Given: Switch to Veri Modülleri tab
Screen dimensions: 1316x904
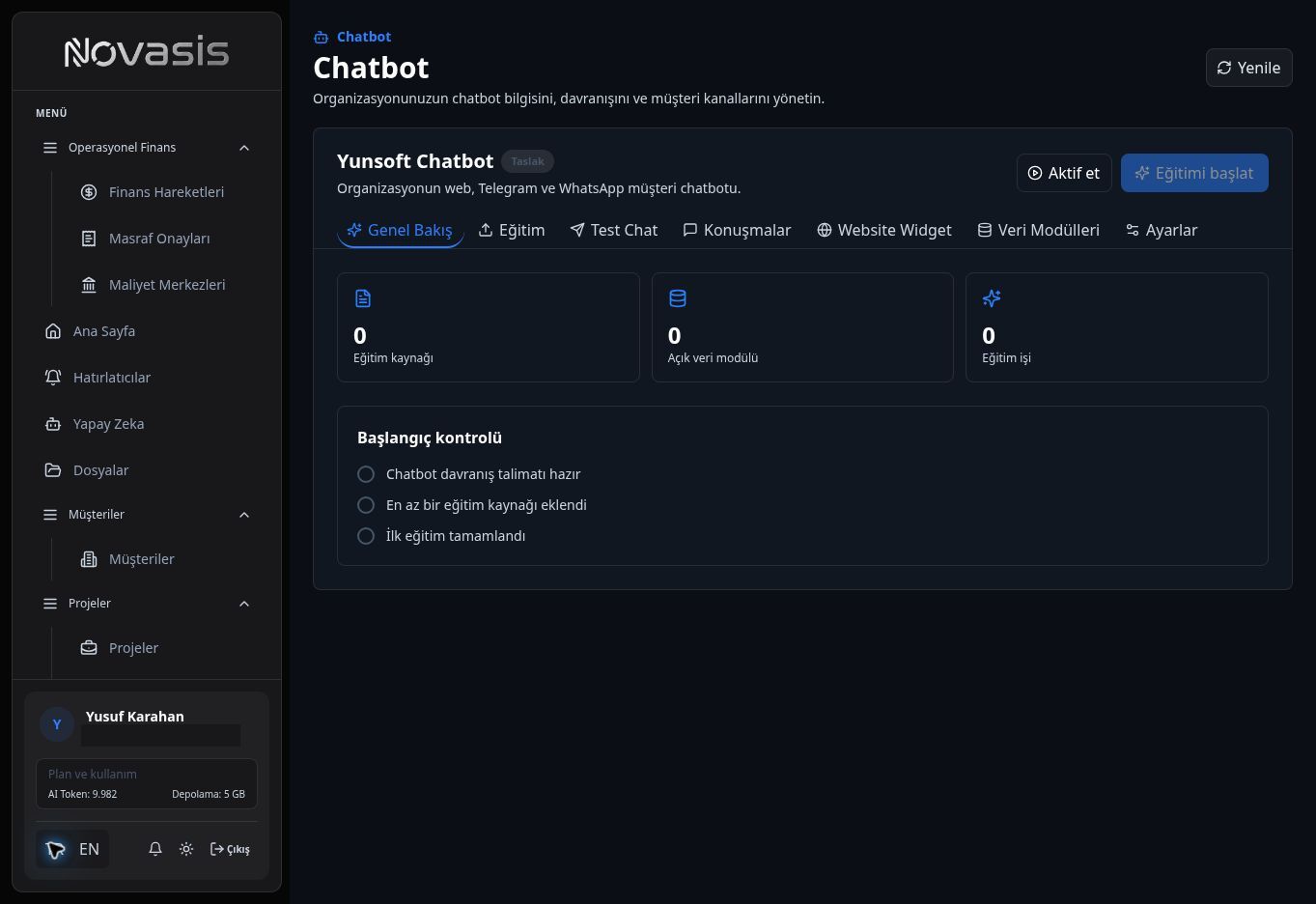Looking at the screenshot, I should [1039, 230].
